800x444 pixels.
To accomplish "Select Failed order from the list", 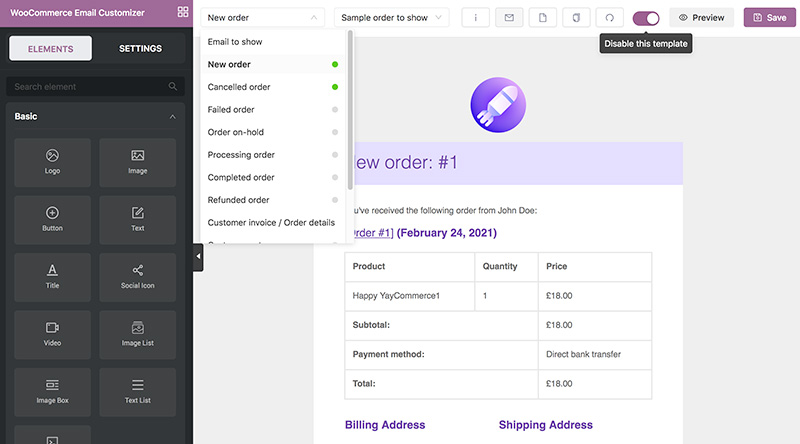I will click(x=273, y=109).
